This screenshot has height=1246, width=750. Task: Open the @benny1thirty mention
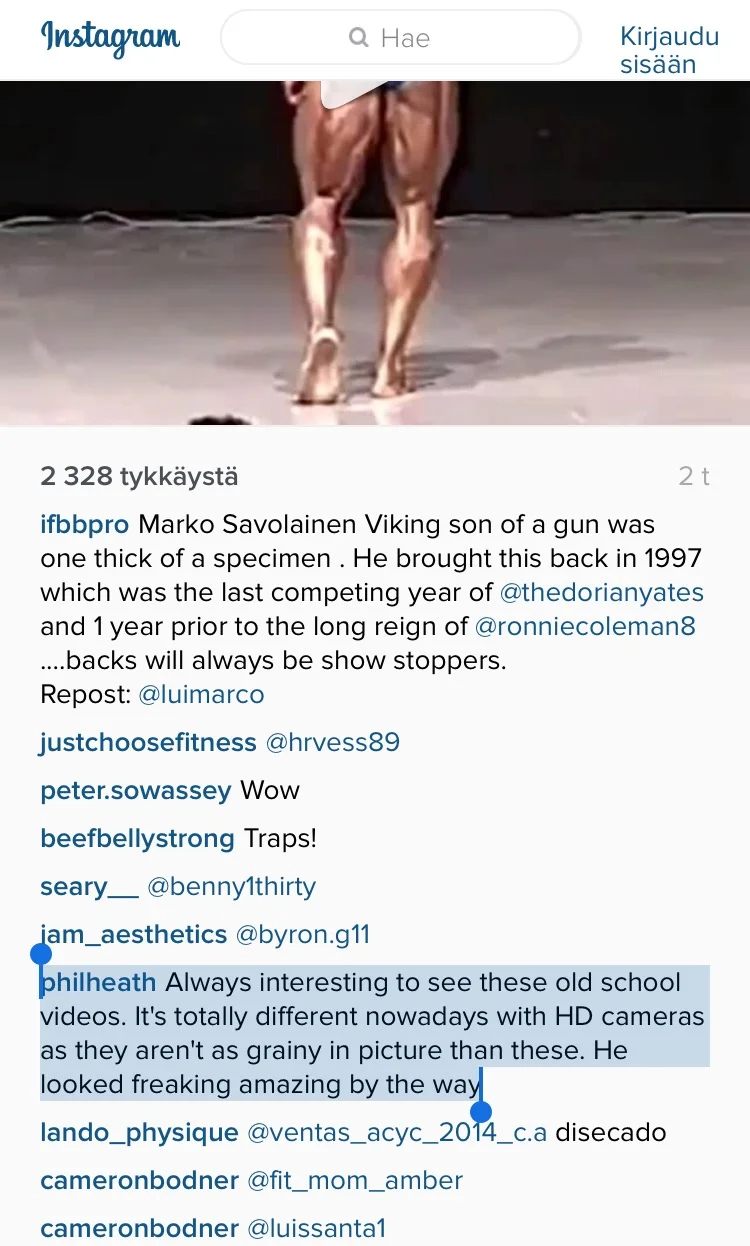coord(231,886)
